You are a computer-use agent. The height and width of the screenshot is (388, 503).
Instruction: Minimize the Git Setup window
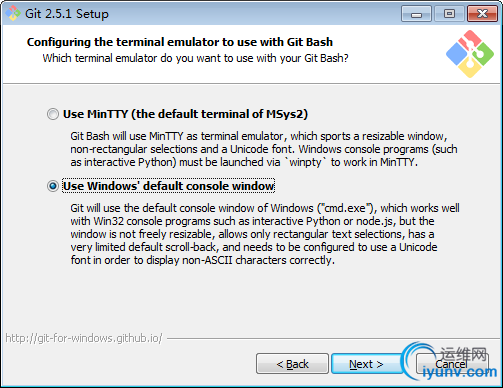coord(416,14)
